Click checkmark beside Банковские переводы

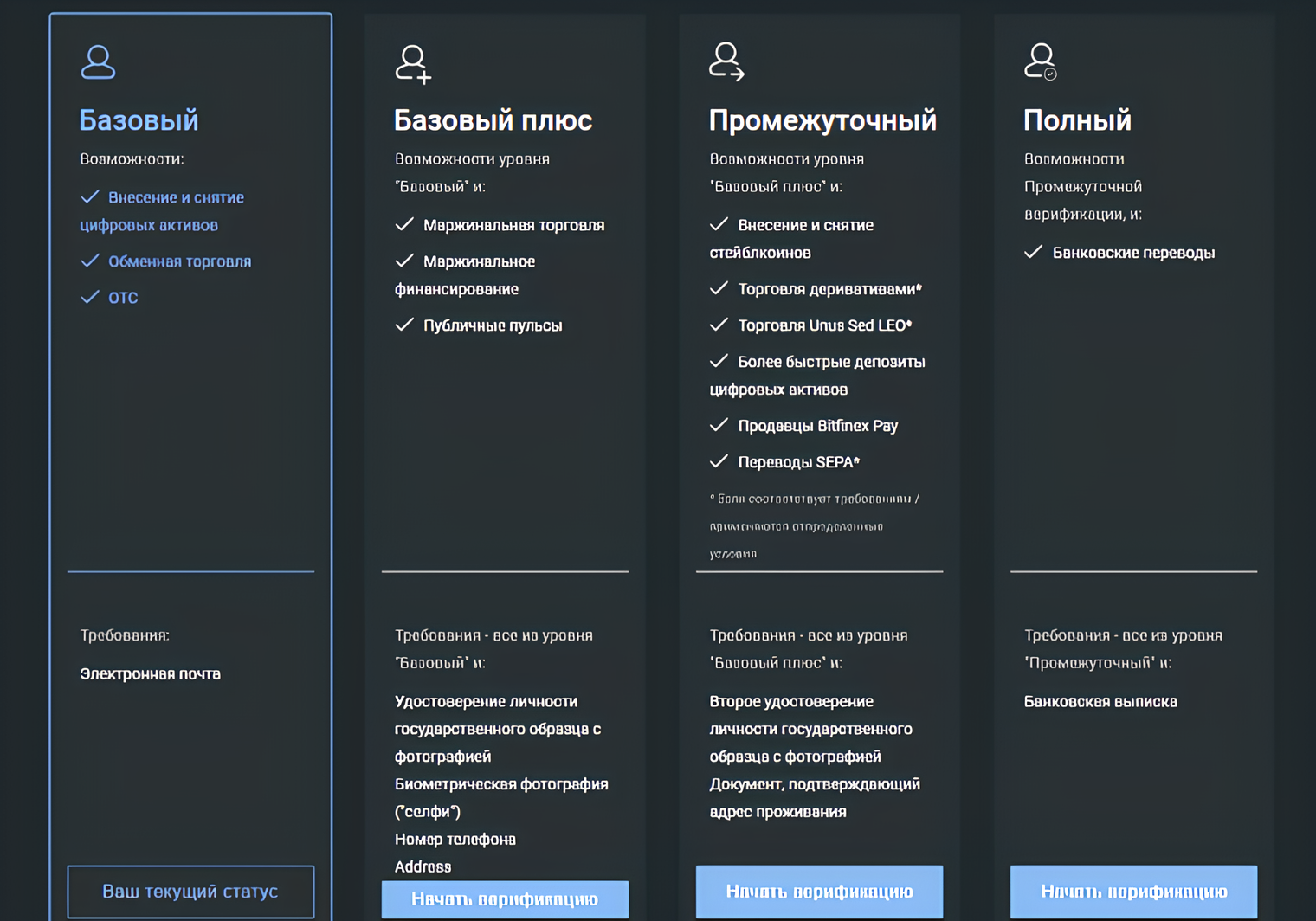pyautogui.click(x=1033, y=253)
